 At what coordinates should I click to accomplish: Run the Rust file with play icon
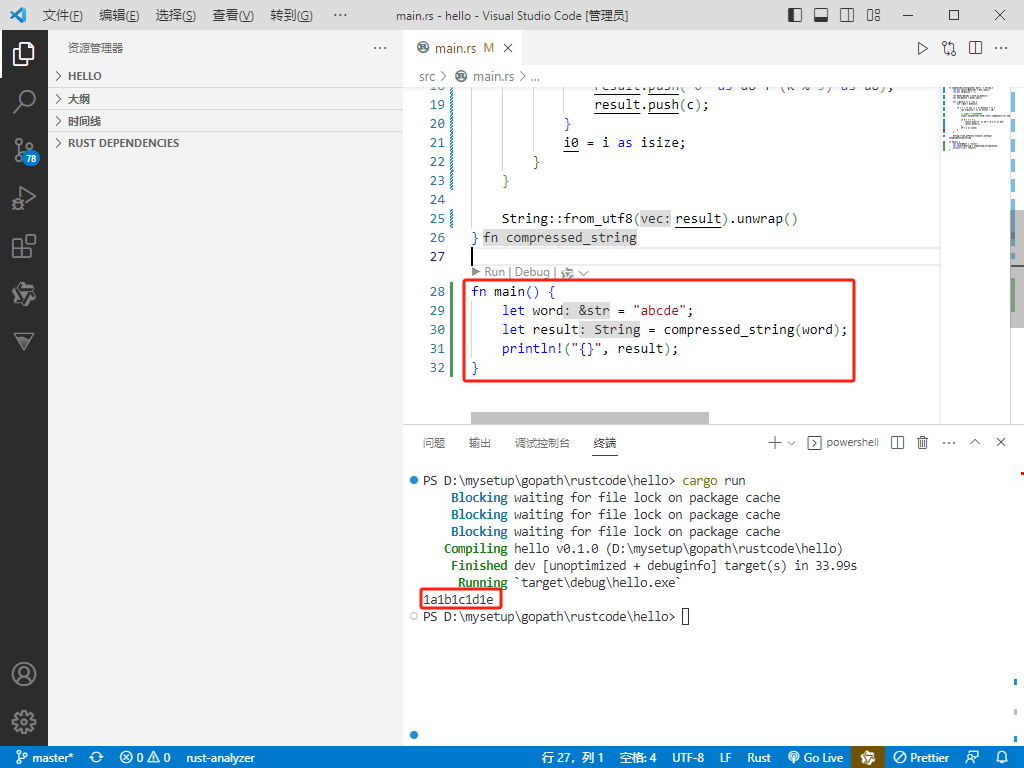pos(922,48)
